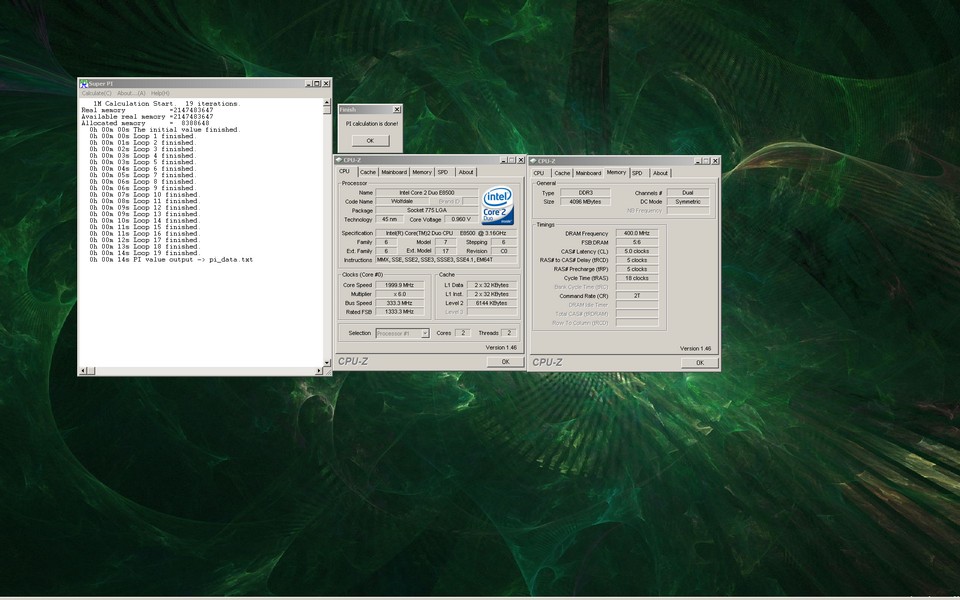
Task: Click the Technology value 45 nm
Action: [389, 219]
